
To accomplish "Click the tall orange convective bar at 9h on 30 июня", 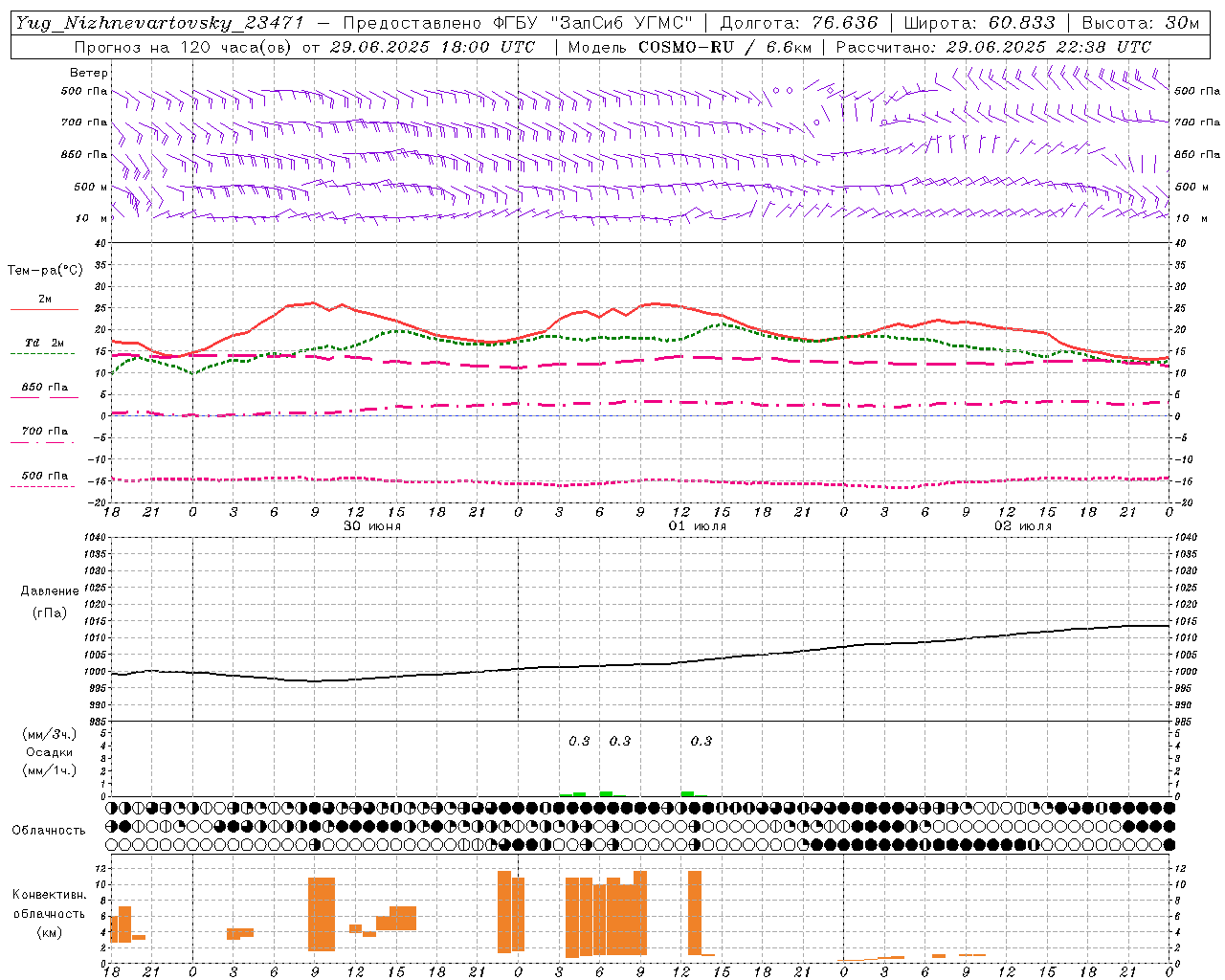I will [x=322, y=914].
